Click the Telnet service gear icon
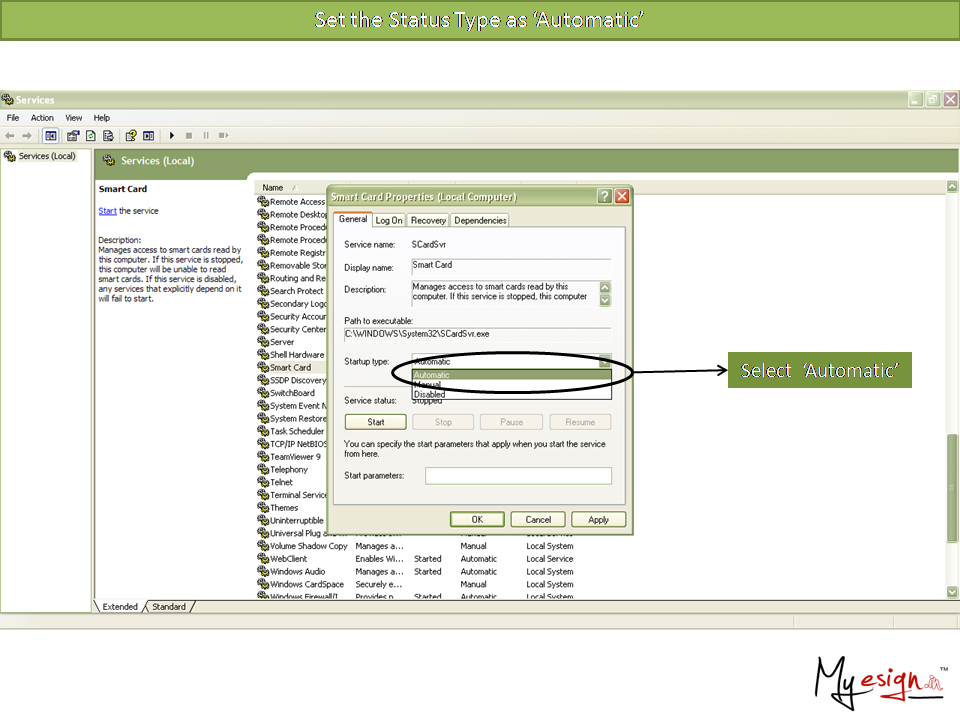Screen dimensions: 960x720 pos(263,482)
